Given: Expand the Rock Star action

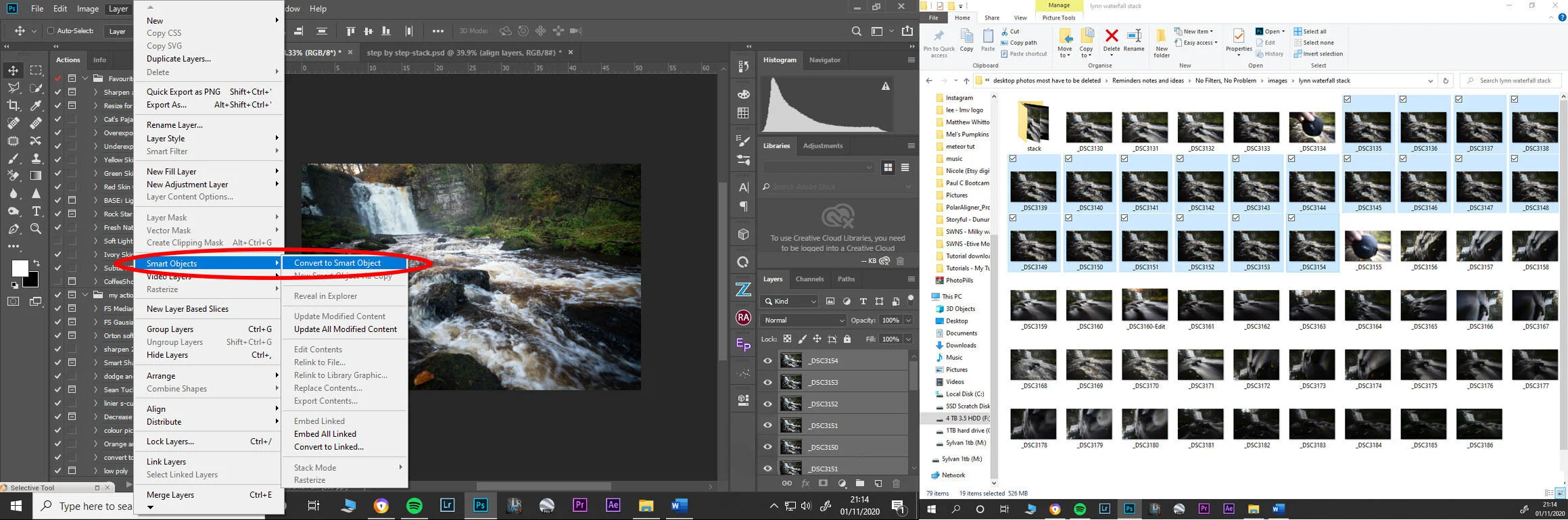Looking at the screenshot, I should pos(95,214).
